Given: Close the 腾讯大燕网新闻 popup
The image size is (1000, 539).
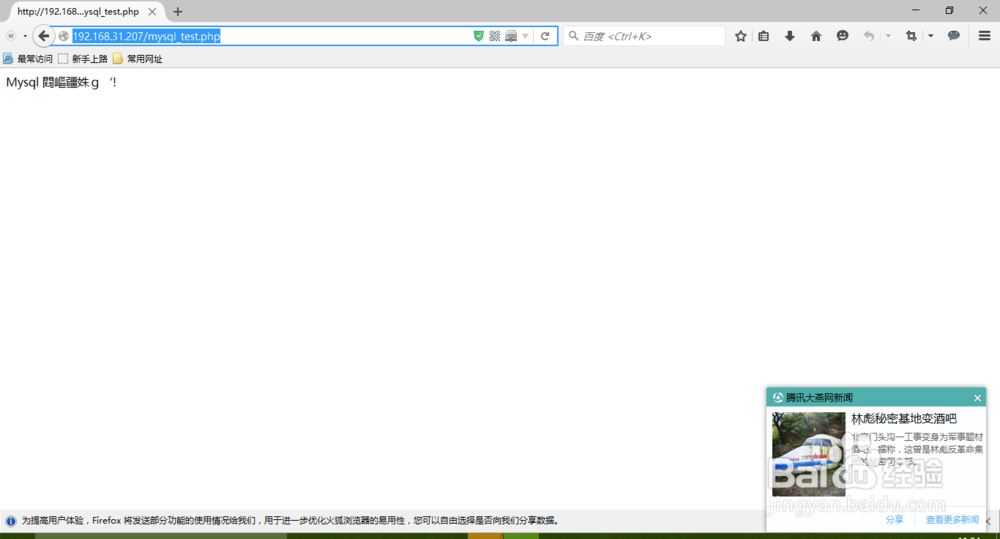Looking at the screenshot, I should pyautogui.click(x=977, y=398).
